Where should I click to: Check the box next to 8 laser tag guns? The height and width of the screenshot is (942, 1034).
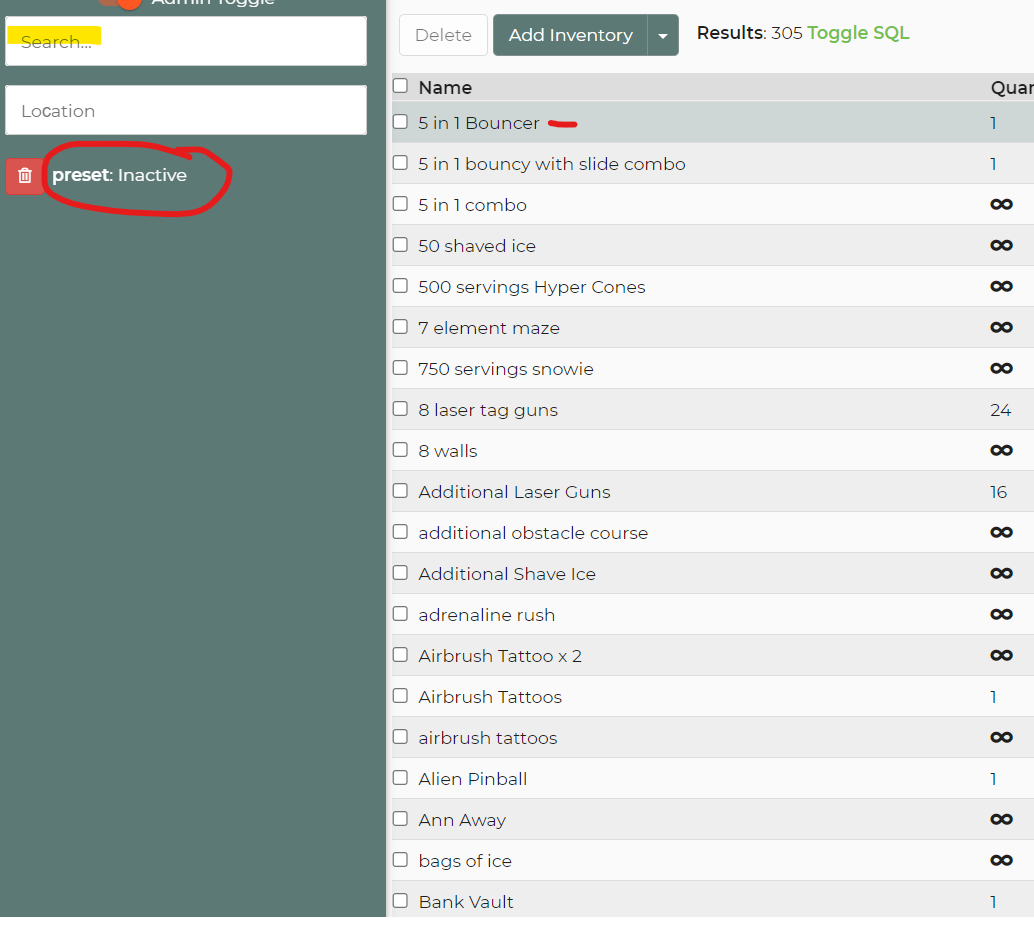(x=400, y=409)
